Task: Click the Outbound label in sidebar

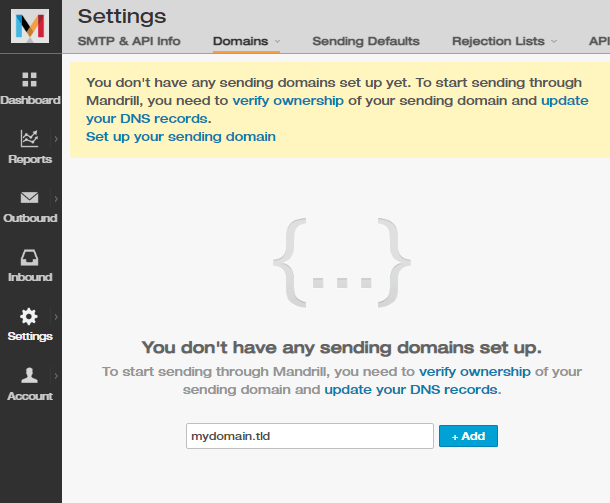Action: click(30, 218)
